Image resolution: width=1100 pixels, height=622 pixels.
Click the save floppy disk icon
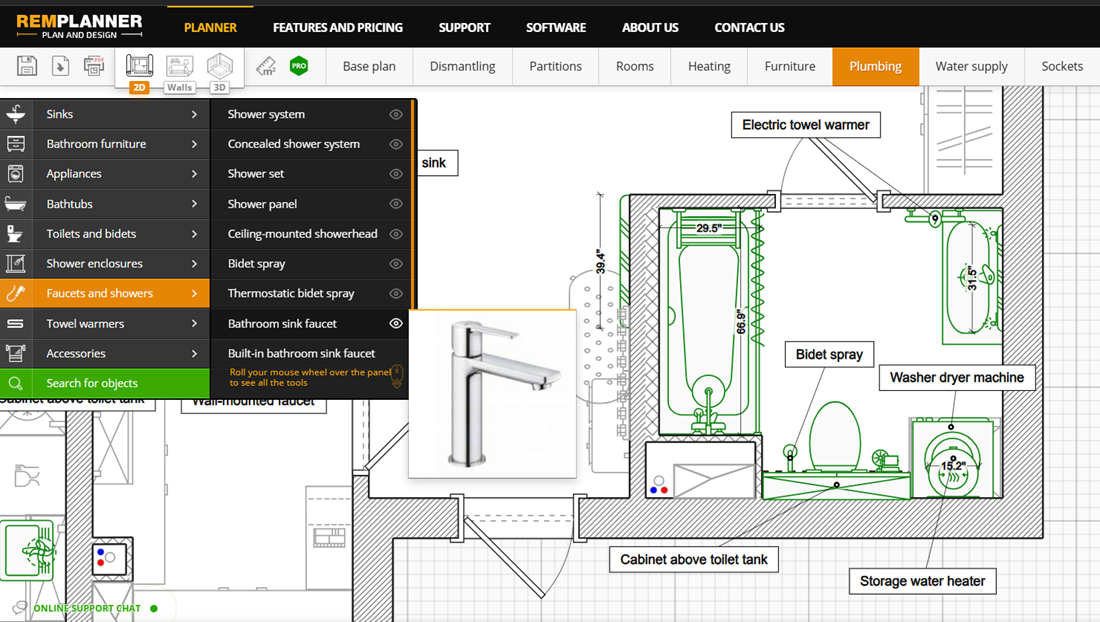point(27,66)
